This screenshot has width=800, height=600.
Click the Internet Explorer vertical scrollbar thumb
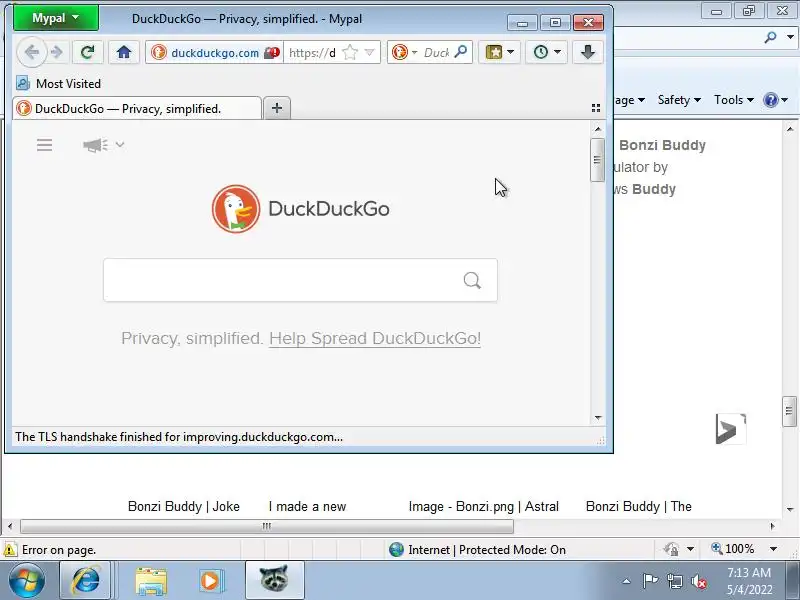tap(789, 411)
